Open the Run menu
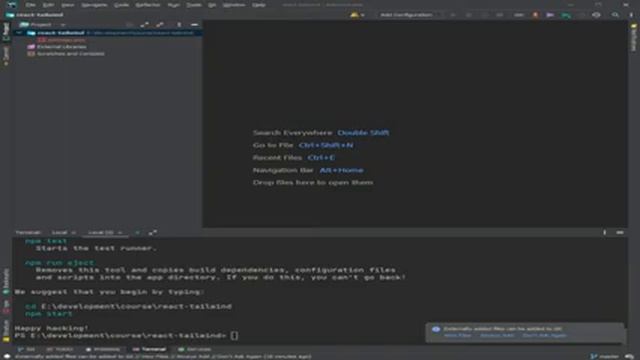The image size is (640, 360). (173, 5)
